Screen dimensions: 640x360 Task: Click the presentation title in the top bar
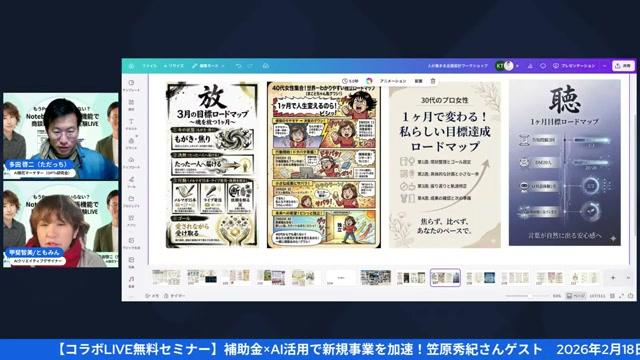pyautogui.click(x=458, y=66)
